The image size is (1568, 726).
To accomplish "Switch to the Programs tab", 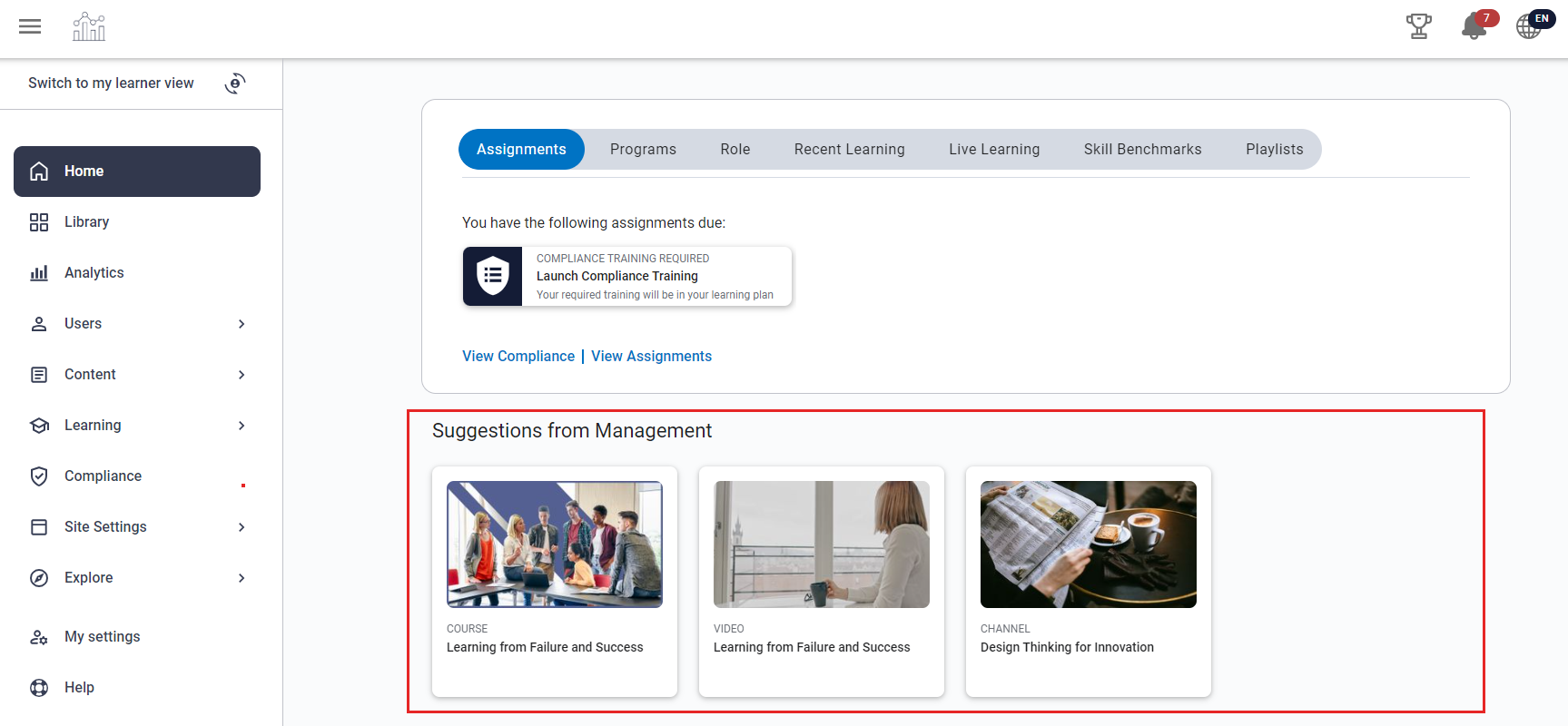I will 643,150.
